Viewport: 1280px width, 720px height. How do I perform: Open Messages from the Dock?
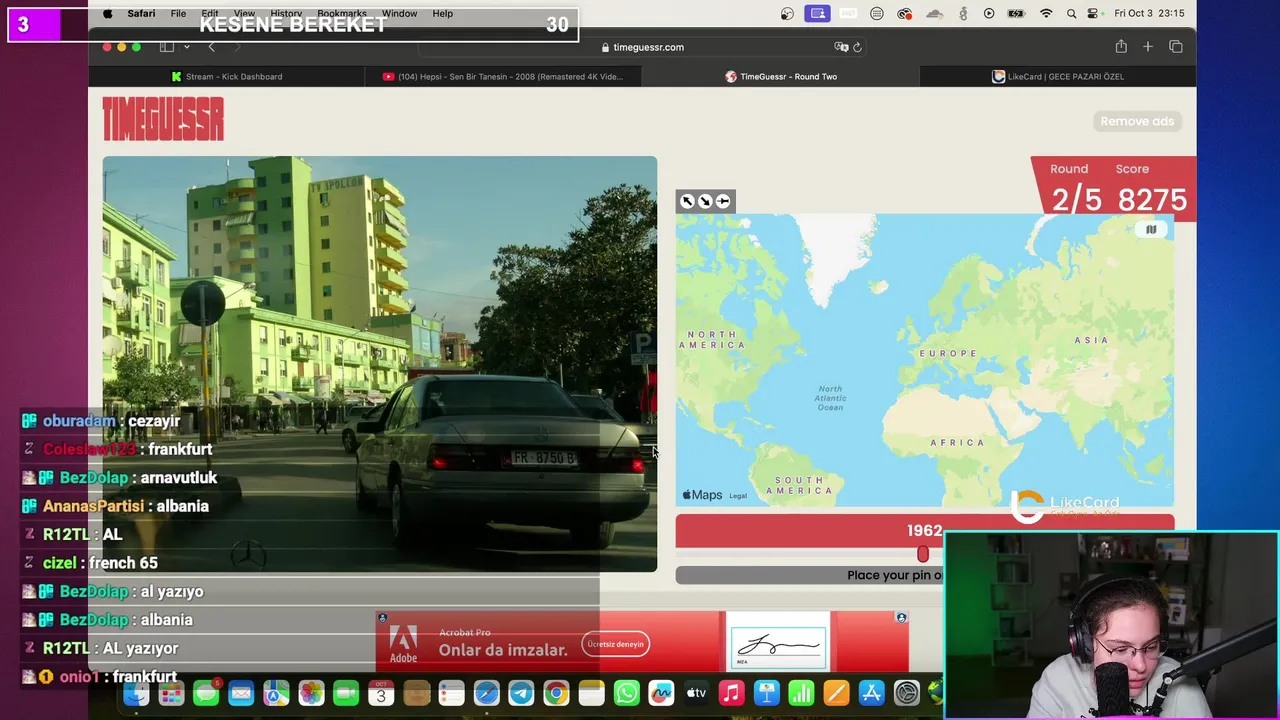(x=206, y=693)
